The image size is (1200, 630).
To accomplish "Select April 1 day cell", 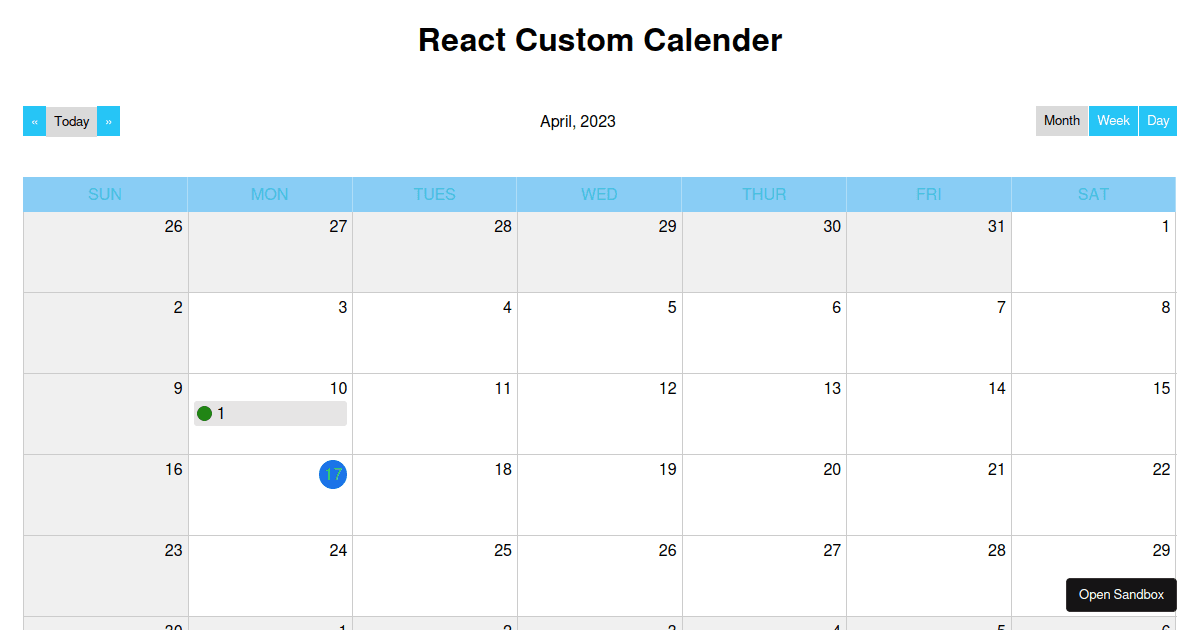I will (1093, 252).
